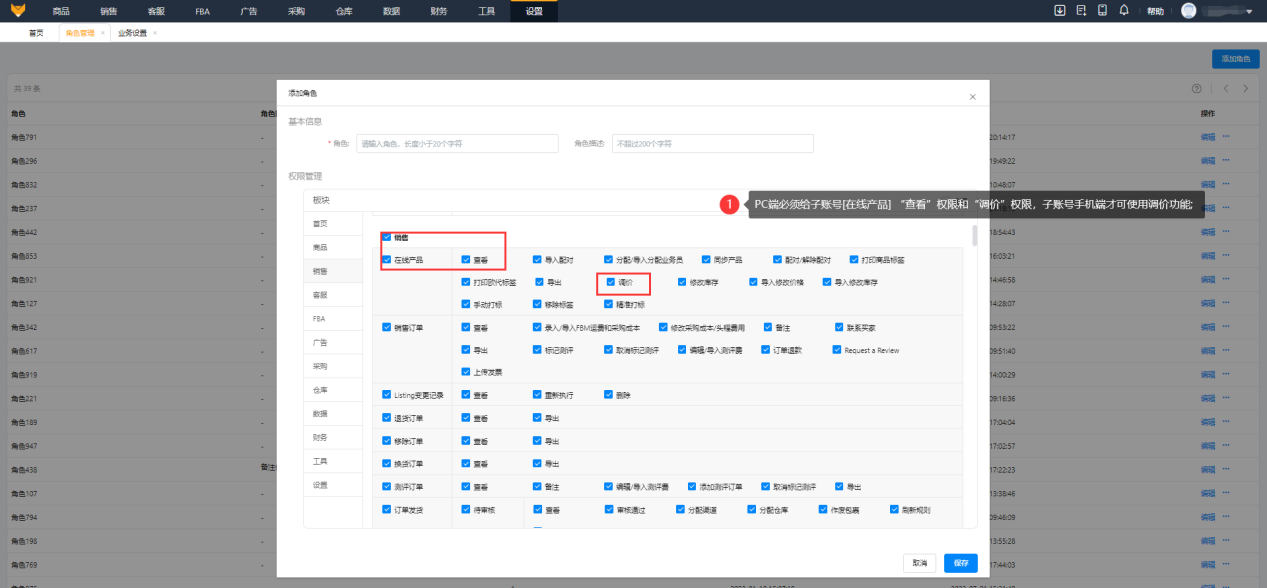Toggle the Request a Review checkbox
This screenshot has width=1267, height=588.
pos(837,350)
